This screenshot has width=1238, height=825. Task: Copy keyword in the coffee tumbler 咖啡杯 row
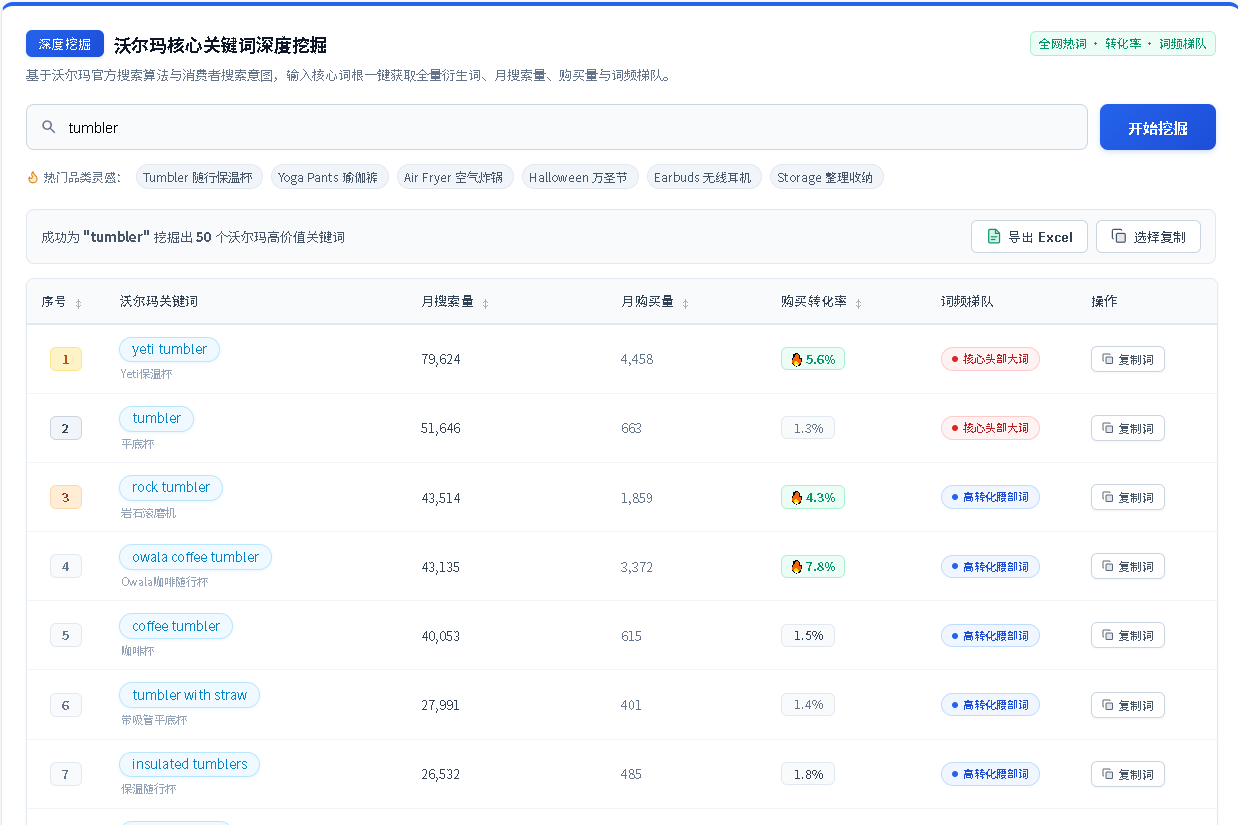click(1127, 635)
